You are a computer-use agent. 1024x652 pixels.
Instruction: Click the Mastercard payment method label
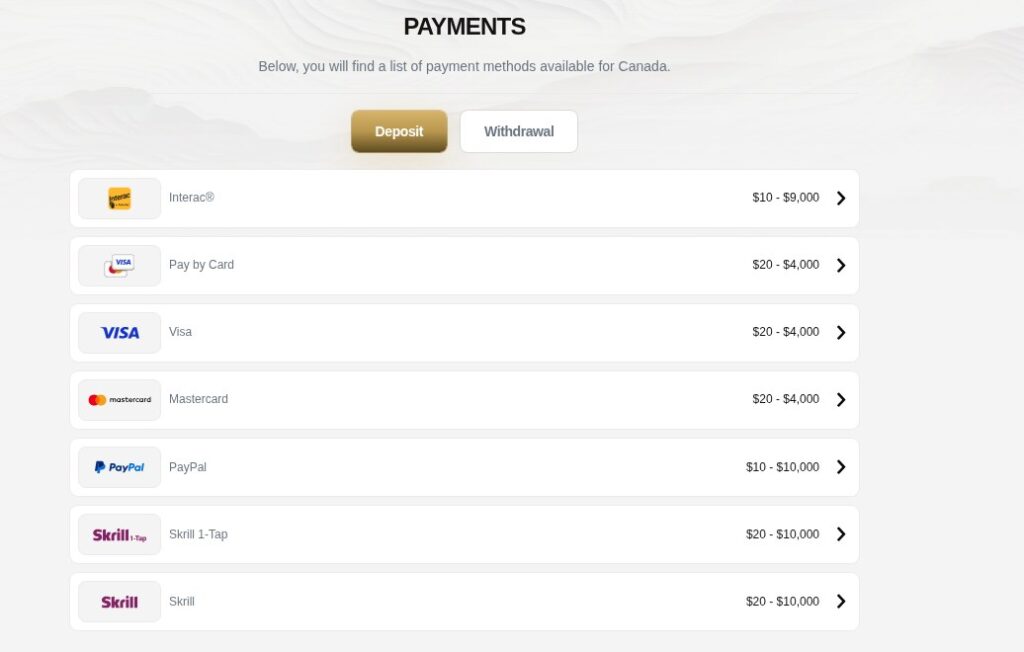(199, 399)
